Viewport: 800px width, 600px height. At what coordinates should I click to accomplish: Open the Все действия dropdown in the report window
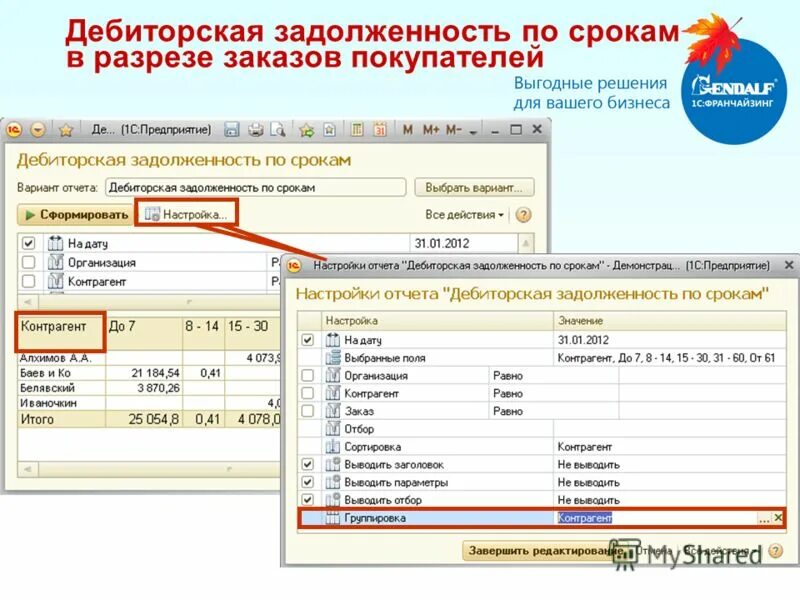pyautogui.click(x=464, y=215)
